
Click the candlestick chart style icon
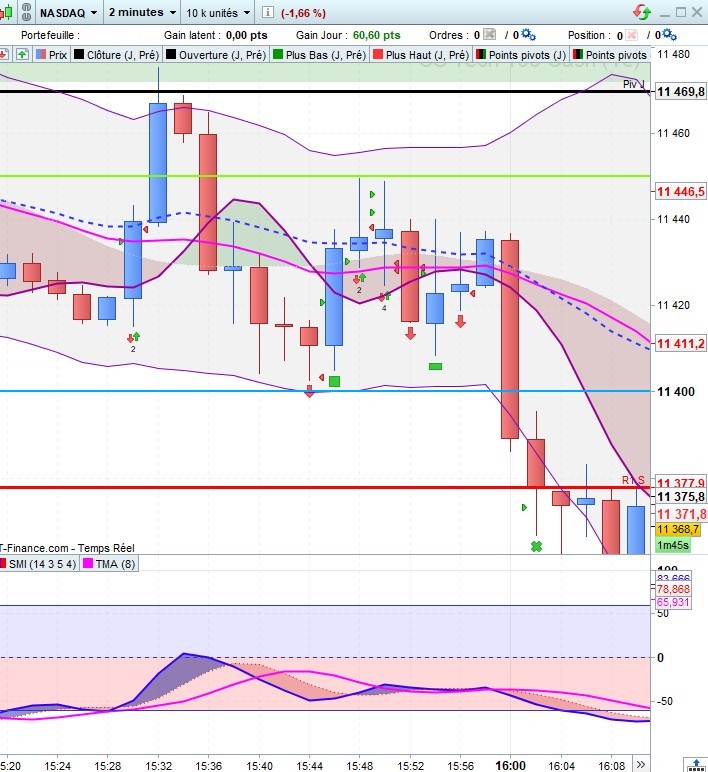point(6,12)
